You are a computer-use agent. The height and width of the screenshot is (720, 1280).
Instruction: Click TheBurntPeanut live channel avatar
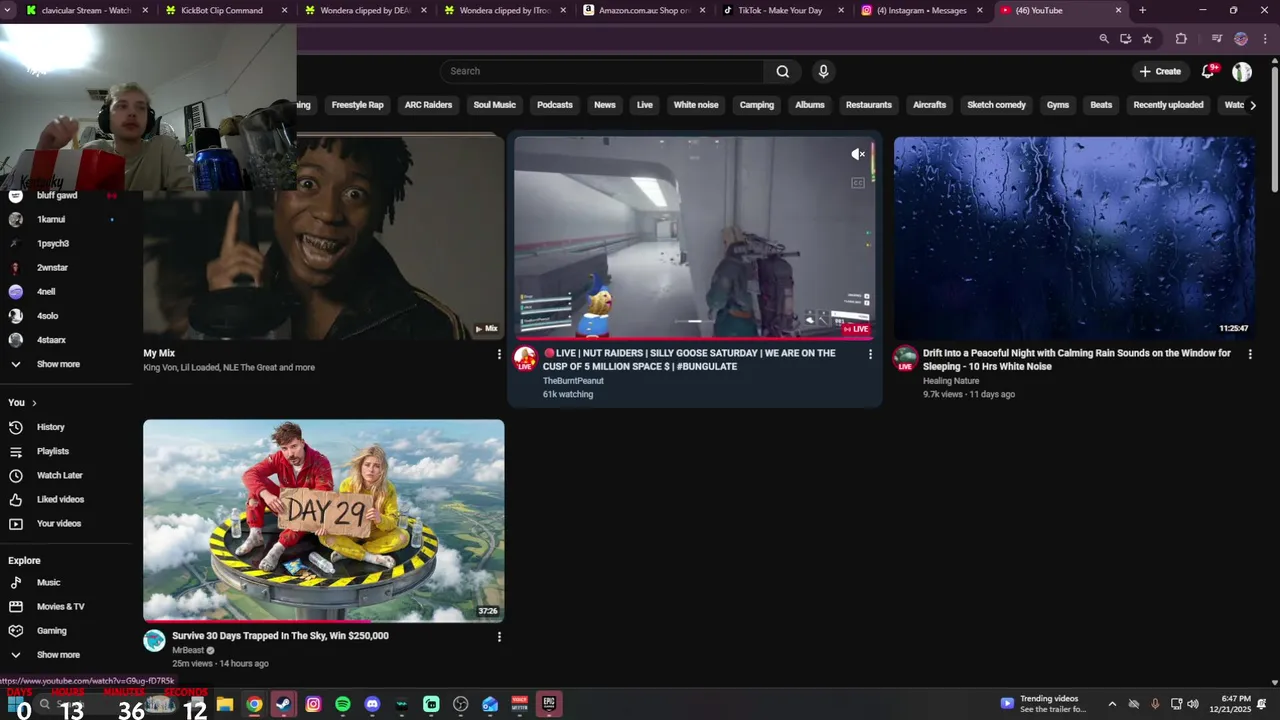[x=525, y=359]
